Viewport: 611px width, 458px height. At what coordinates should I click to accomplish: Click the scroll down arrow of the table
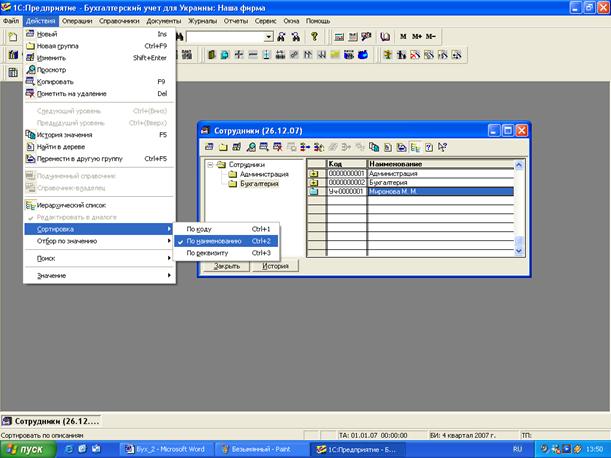tap(519, 251)
